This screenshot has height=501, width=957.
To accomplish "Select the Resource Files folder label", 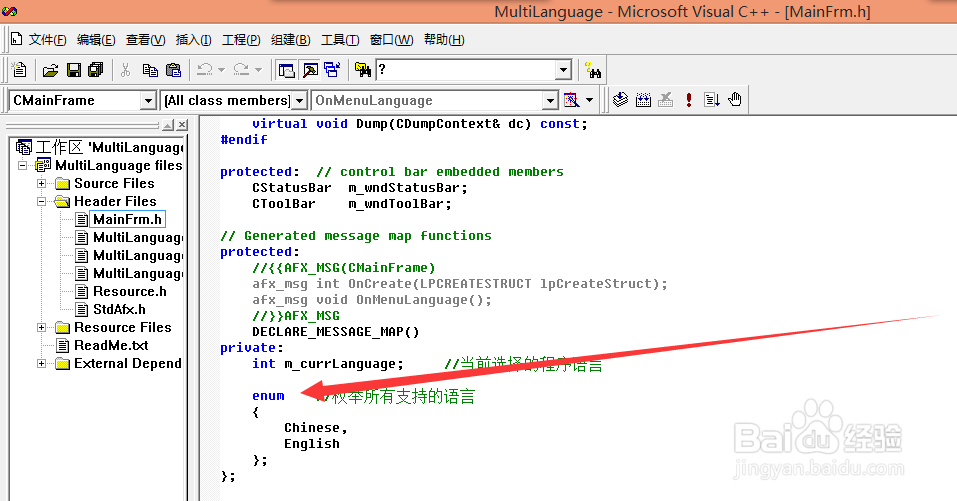I will (123, 328).
